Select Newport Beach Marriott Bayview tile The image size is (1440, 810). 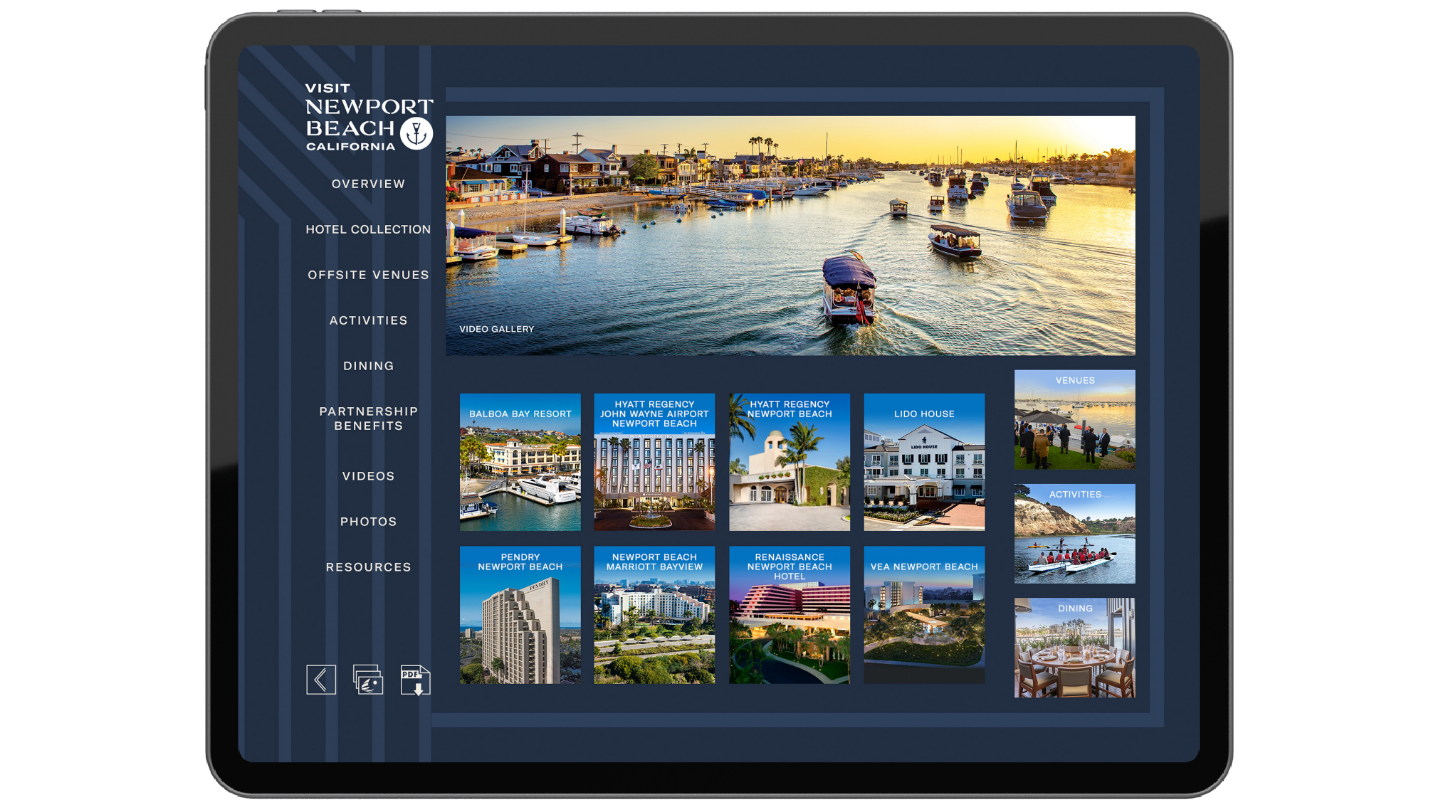tap(655, 615)
